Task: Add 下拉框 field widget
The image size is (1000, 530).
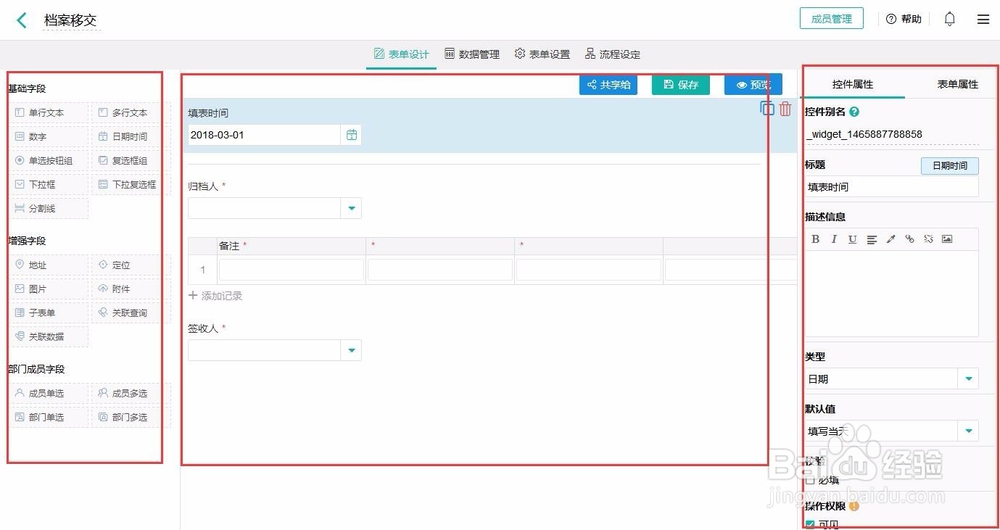Action: [x=47, y=184]
